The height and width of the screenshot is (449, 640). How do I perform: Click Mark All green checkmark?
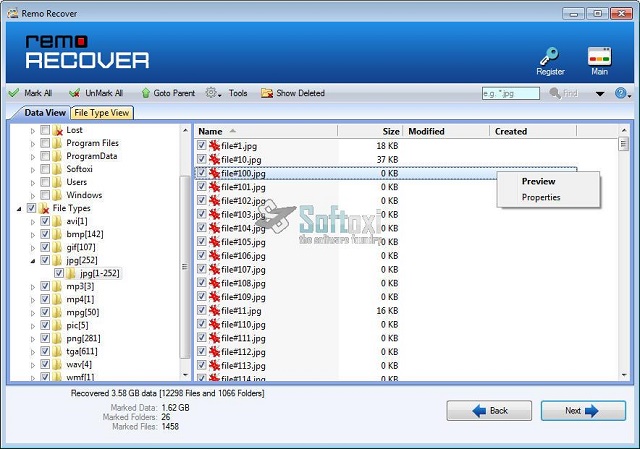14,93
